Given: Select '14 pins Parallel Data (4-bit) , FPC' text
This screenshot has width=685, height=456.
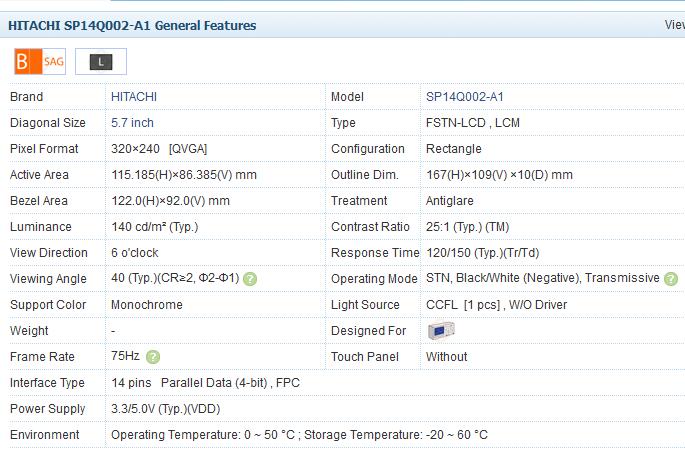Looking at the screenshot, I should point(205,383).
